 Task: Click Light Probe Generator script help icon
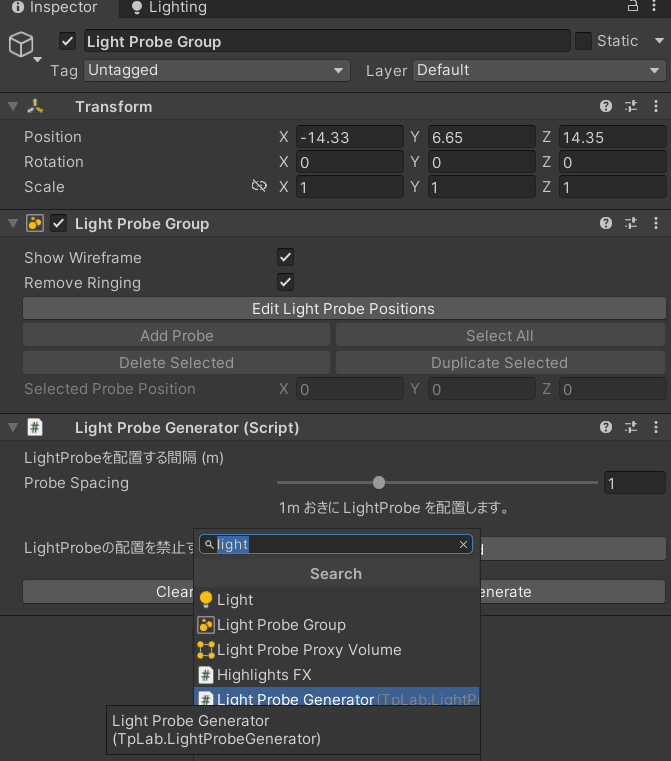pyautogui.click(x=606, y=428)
